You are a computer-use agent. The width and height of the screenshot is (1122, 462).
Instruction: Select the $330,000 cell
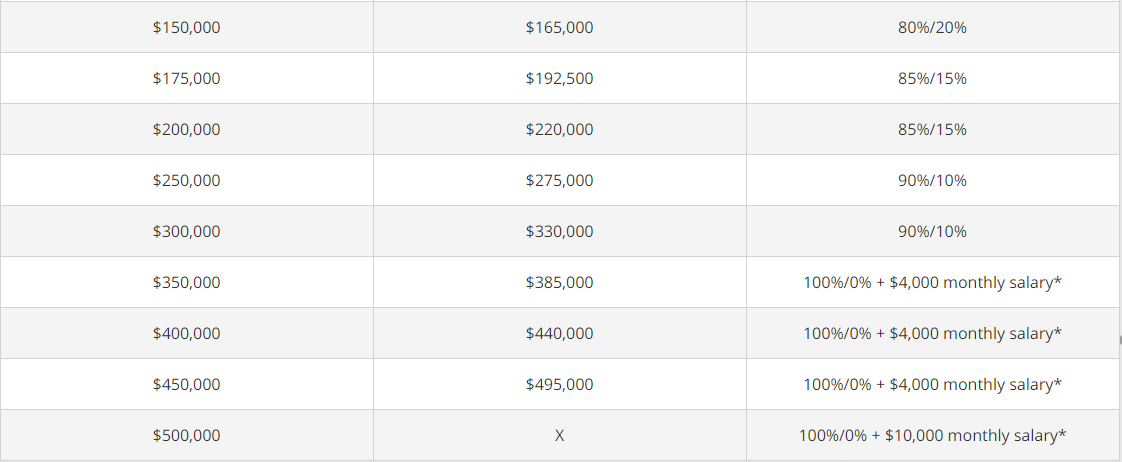tap(559, 232)
